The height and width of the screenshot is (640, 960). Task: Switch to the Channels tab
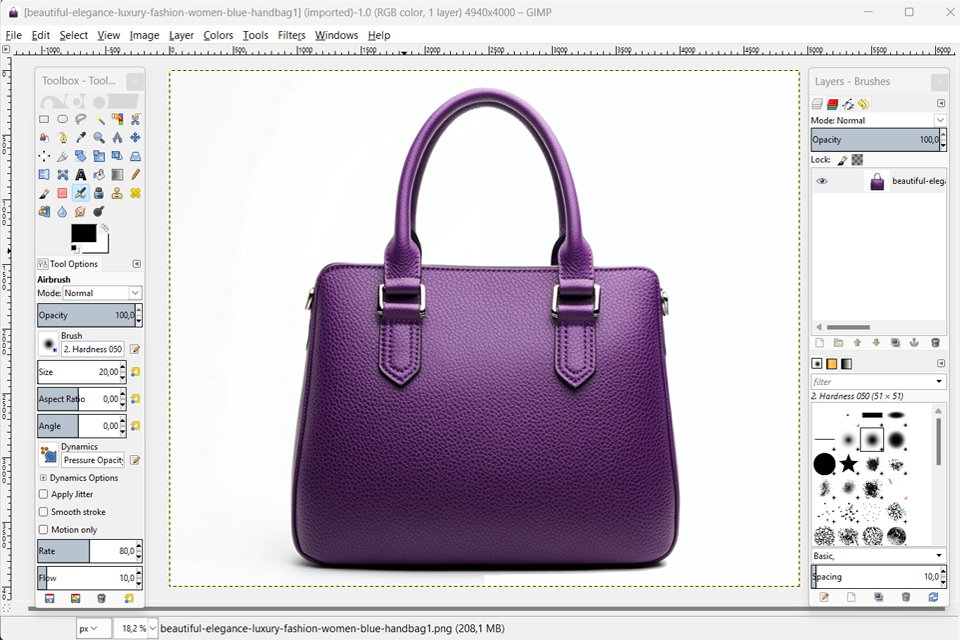coord(832,104)
